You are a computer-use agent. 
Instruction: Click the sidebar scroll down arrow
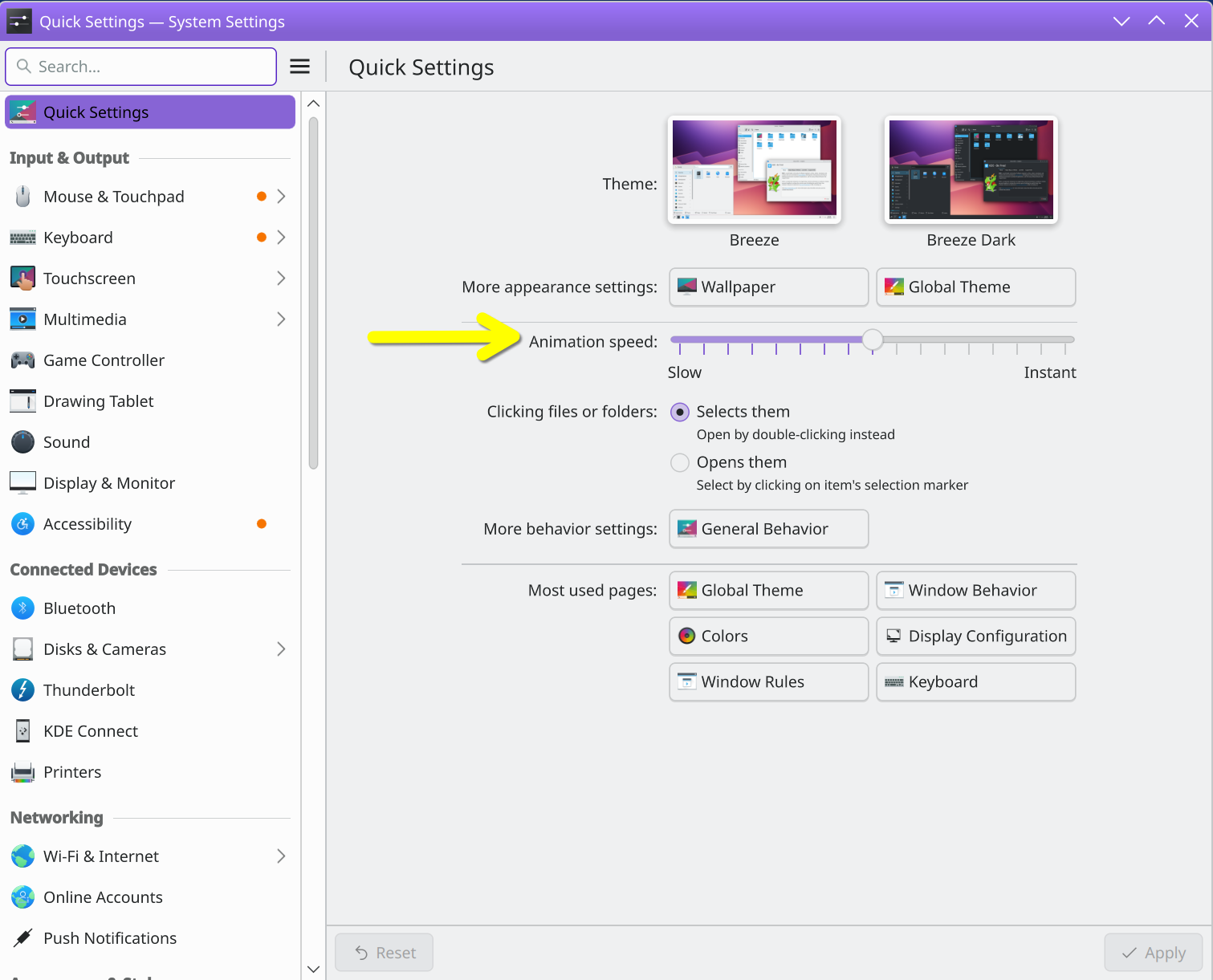pyautogui.click(x=314, y=970)
